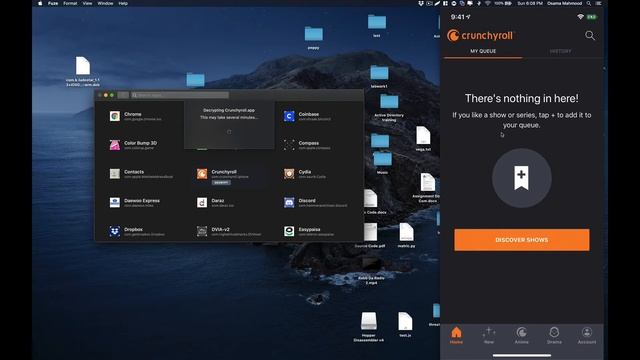Click the Bluetooth icon in macOS menu bar
This screenshot has height=360, width=640.
click(479, 3)
